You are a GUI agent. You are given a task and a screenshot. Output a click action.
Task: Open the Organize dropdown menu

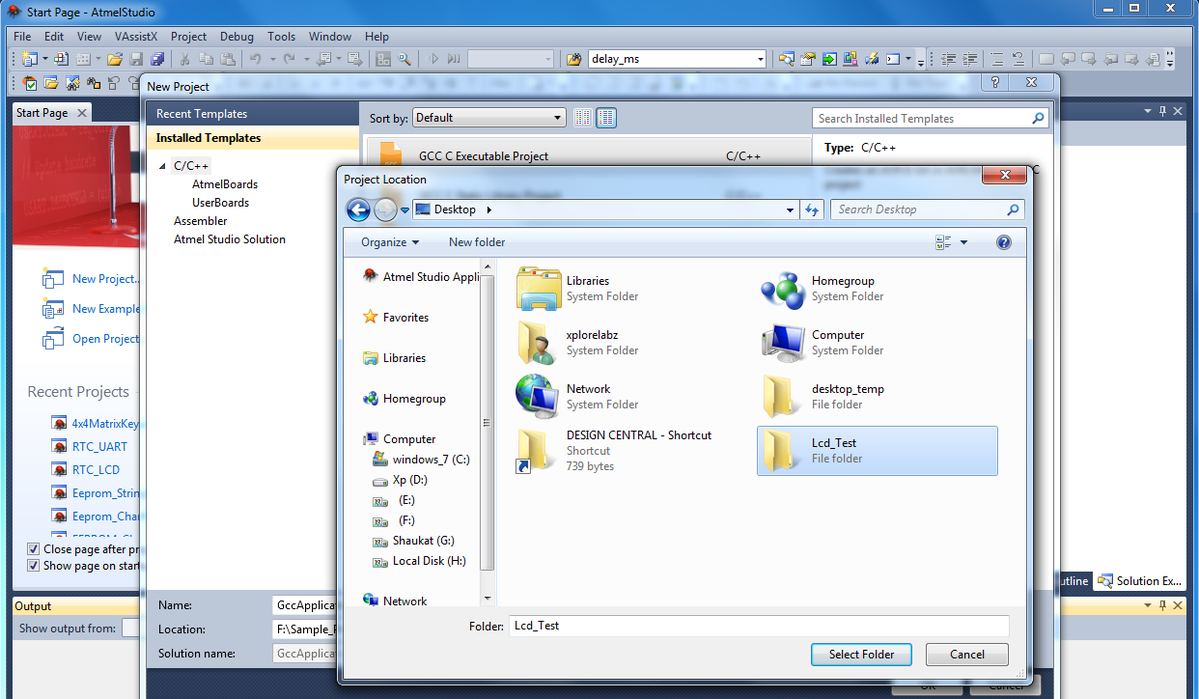(390, 242)
